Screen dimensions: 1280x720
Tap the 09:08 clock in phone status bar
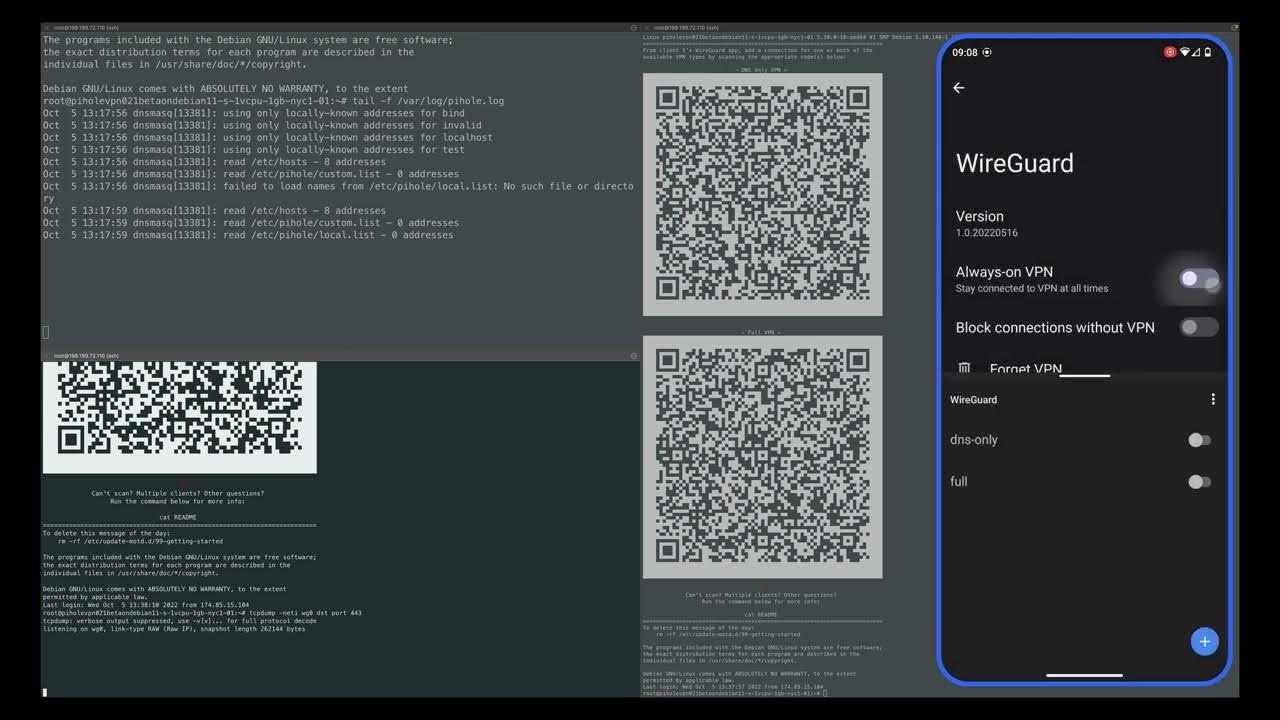[x=965, y=52]
